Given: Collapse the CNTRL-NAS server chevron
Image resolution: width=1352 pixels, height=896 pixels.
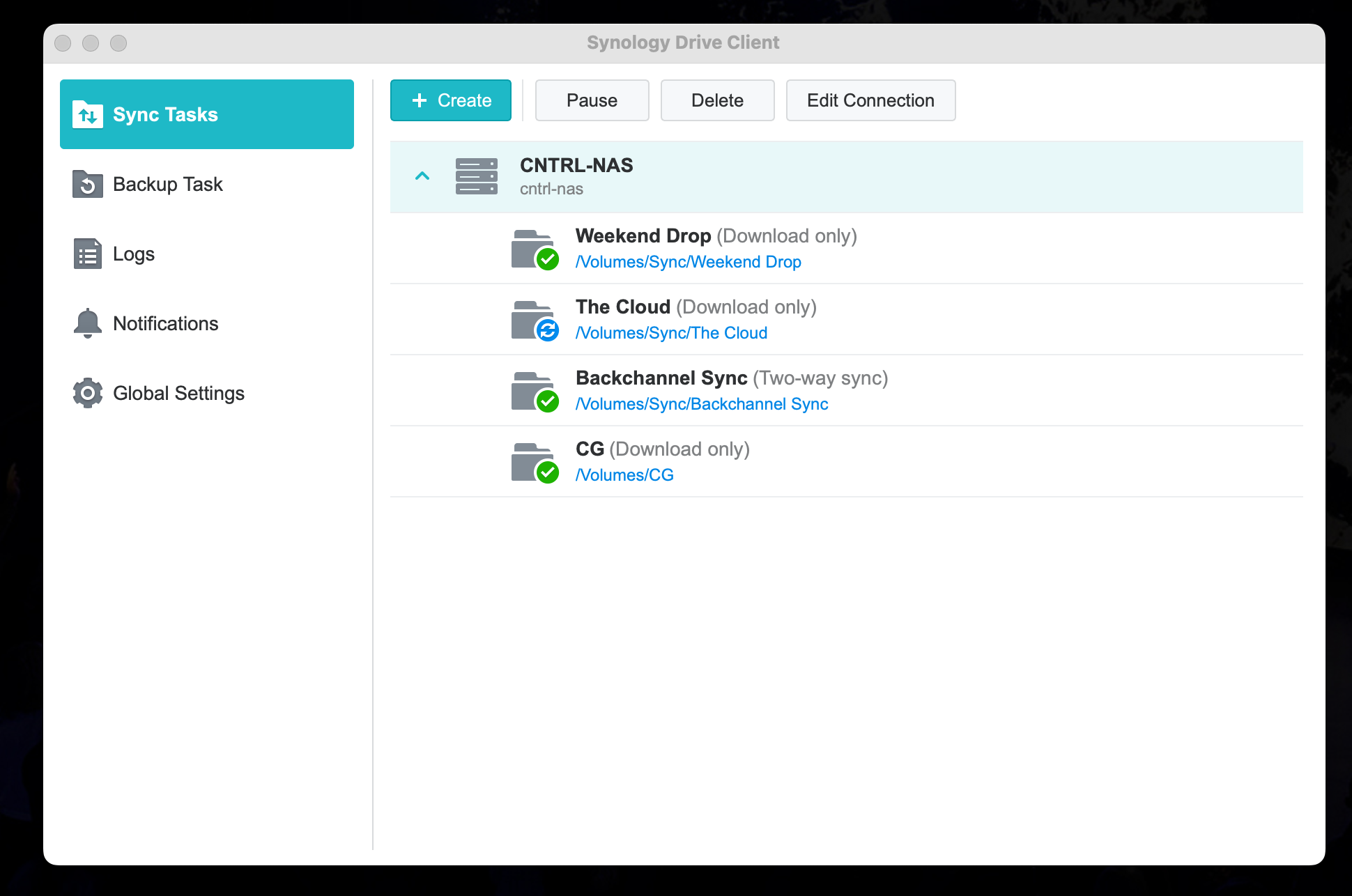Looking at the screenshot, I should (x=422, y=176).
